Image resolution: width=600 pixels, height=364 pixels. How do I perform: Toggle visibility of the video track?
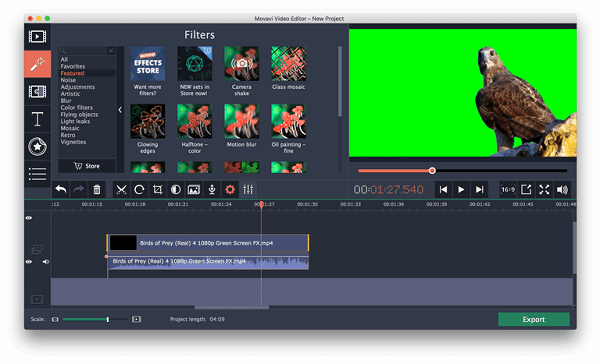coord(29,262)
